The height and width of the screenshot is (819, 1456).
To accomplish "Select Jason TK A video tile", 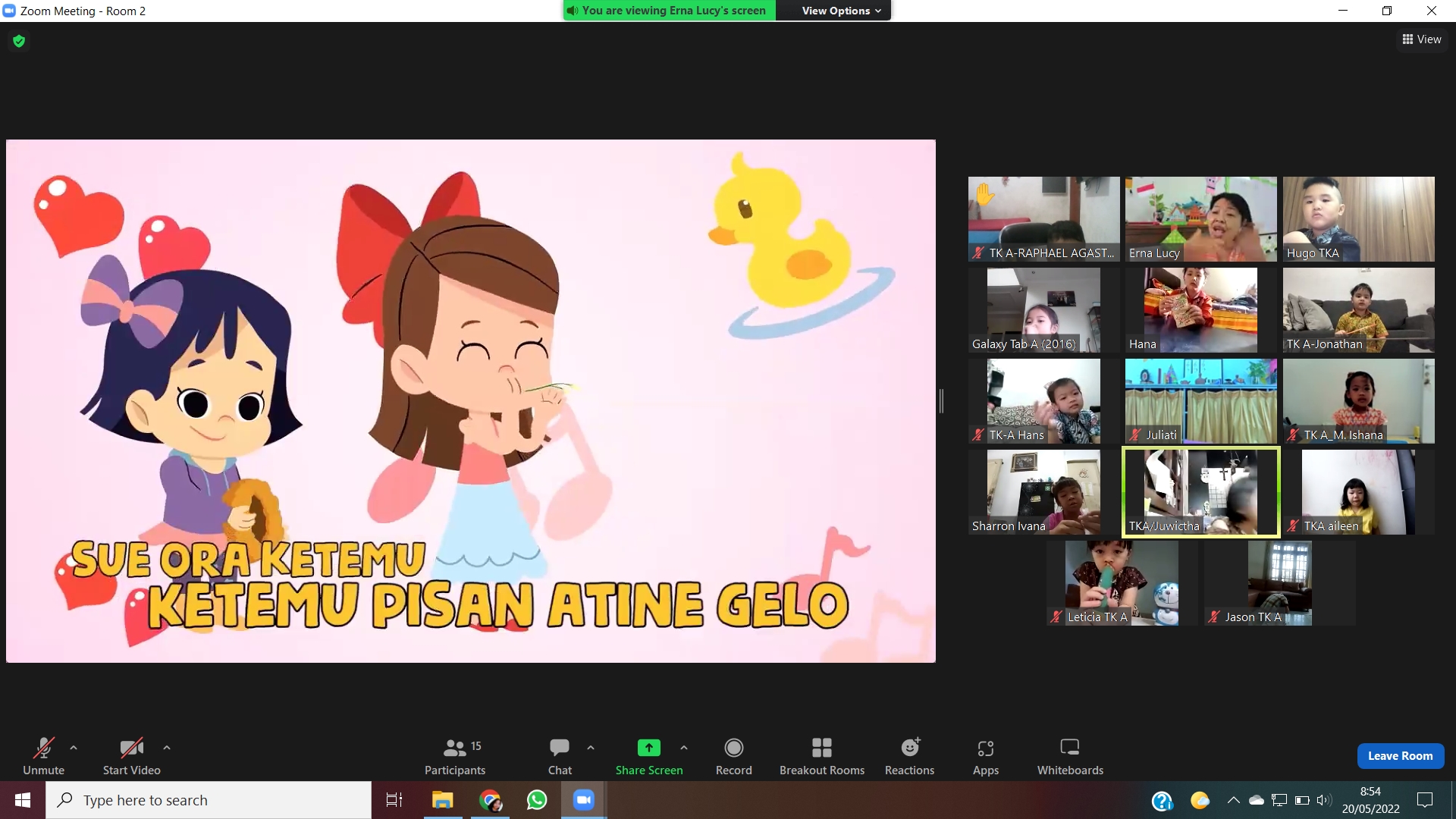I will coord(1280,583).
